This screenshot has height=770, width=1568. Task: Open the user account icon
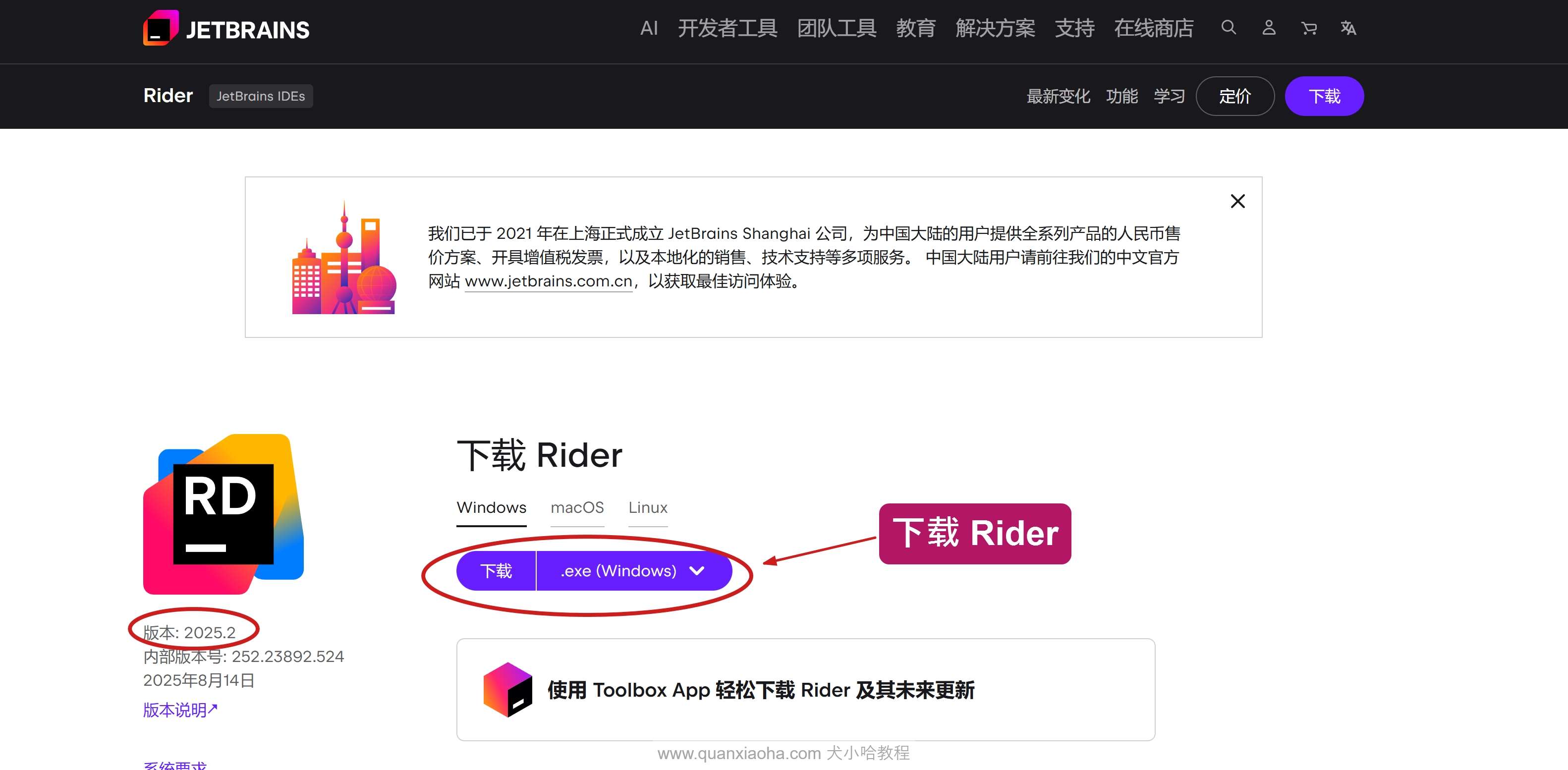pyautogui.click(x=1269, y=27)
